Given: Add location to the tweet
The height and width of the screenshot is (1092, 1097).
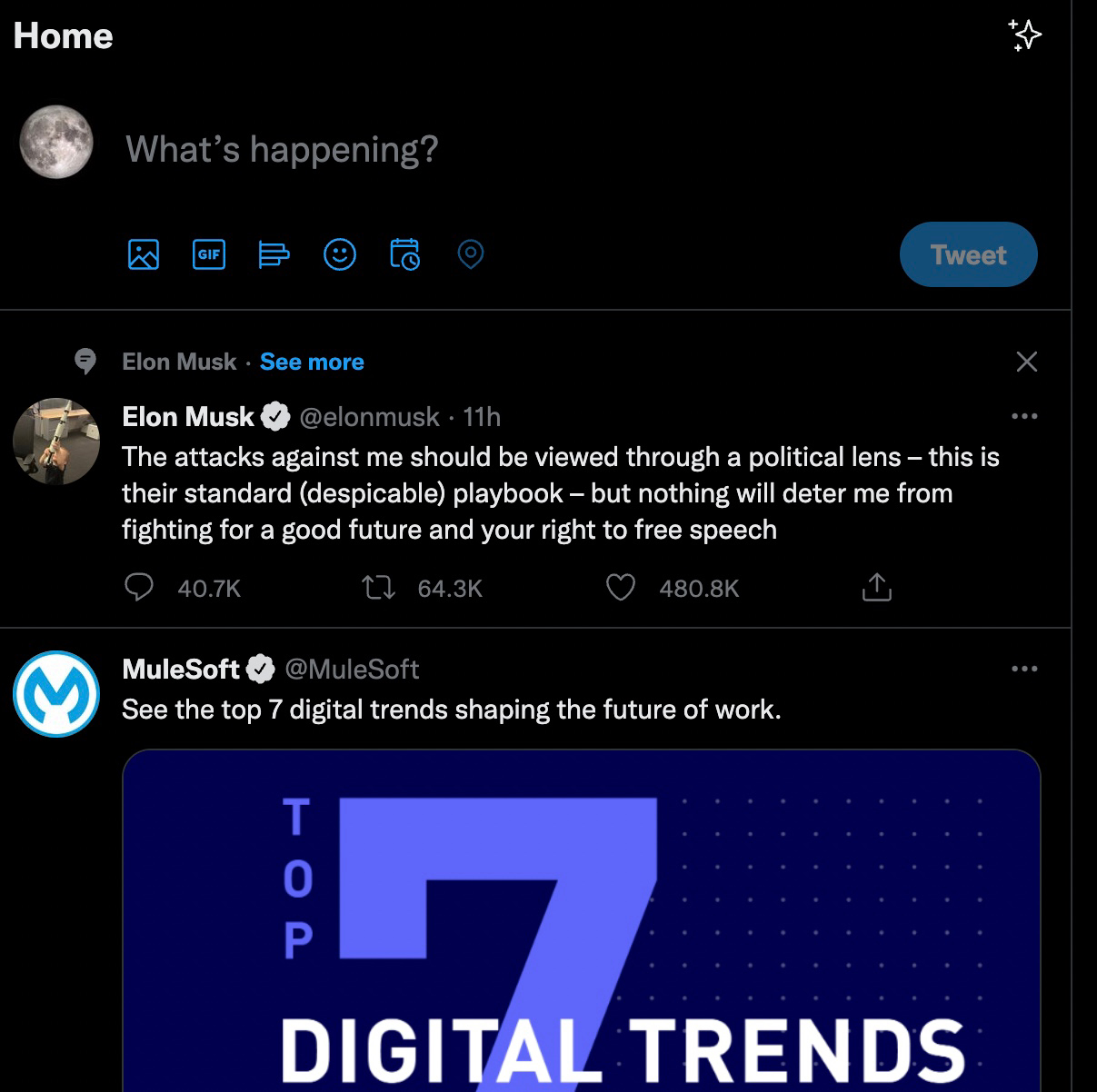Looking at the screenshot, I should pos(470,254).
